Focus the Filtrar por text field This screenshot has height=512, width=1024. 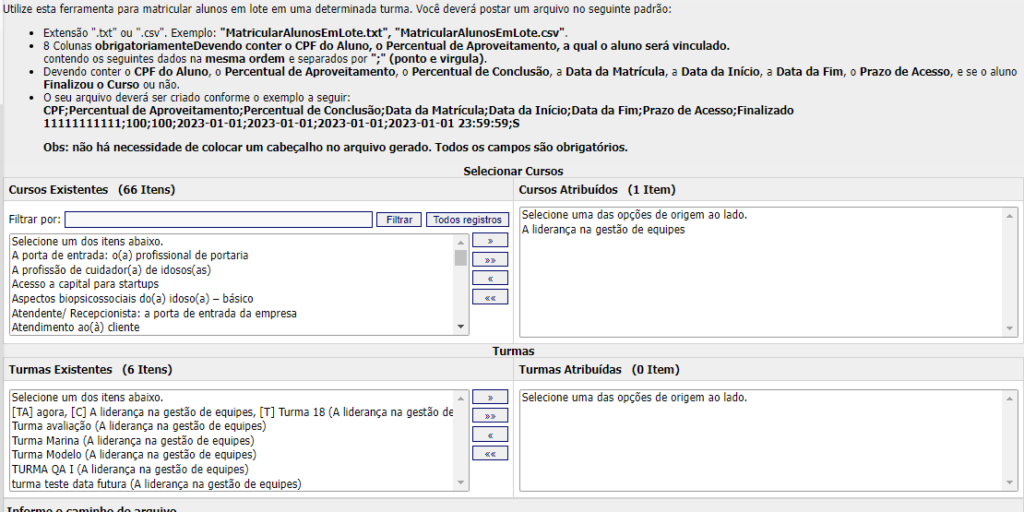218,219
